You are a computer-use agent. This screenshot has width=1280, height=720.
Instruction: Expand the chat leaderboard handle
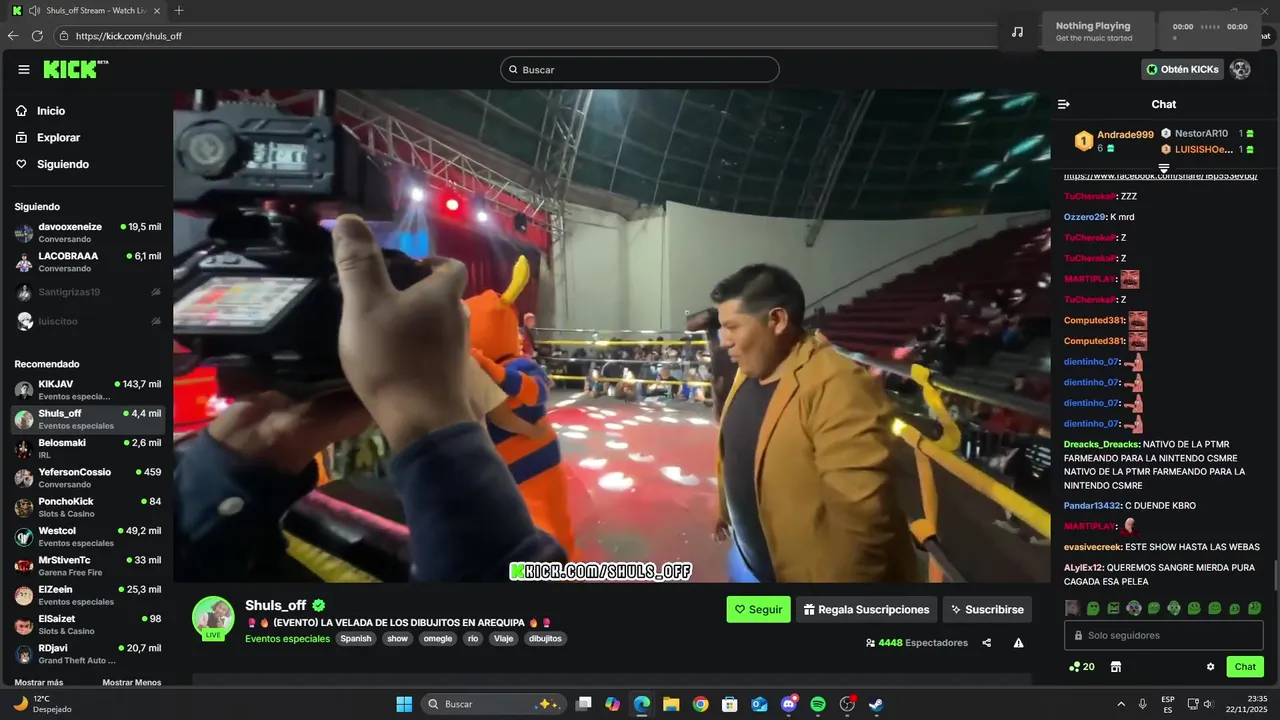(1164, 168)
